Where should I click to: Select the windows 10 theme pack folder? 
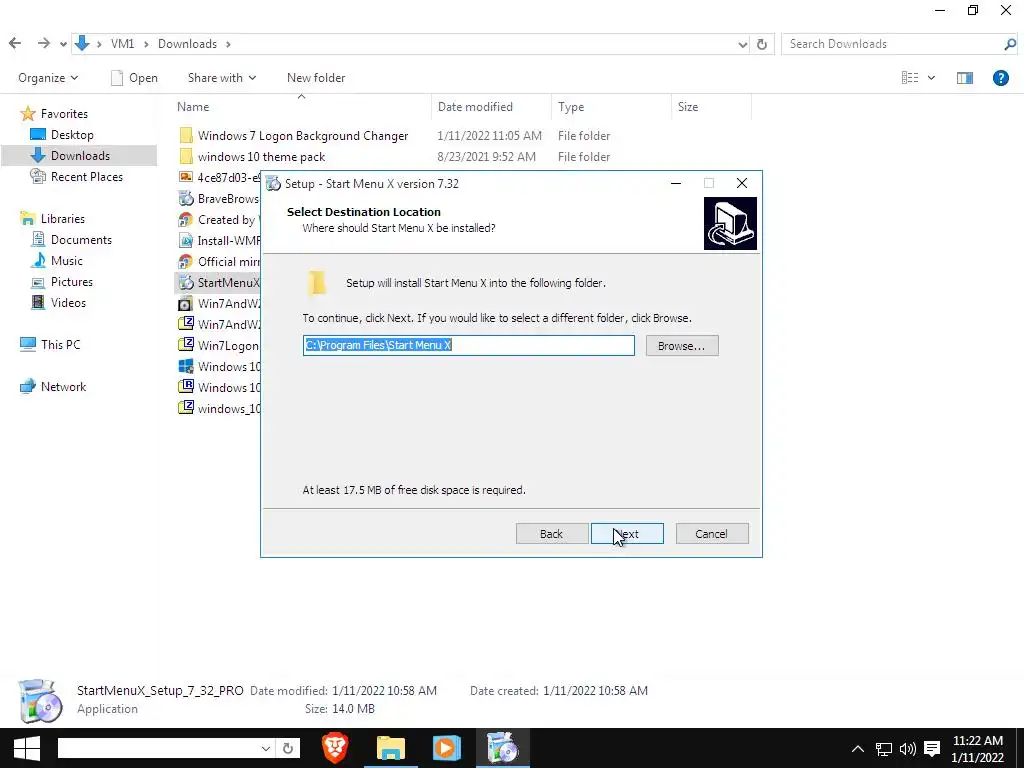[261, 157]
